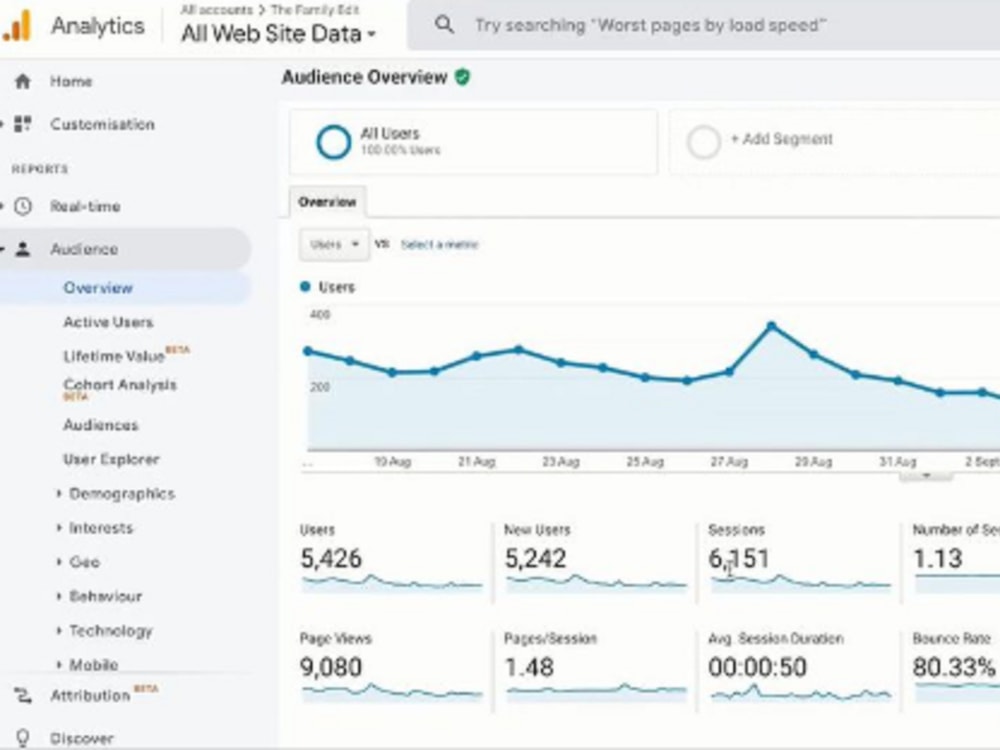Open Customisation menu
Screen dimensions: 1000x750
(102, 124)
